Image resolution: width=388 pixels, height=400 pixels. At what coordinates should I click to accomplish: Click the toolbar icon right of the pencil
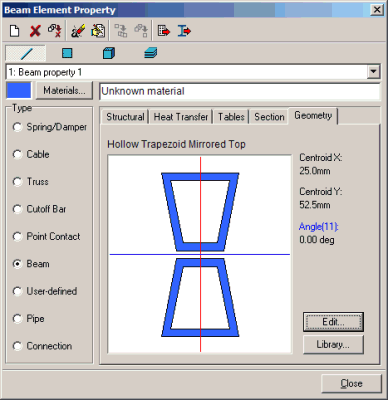pyautogui.click(x=98, y=31)
